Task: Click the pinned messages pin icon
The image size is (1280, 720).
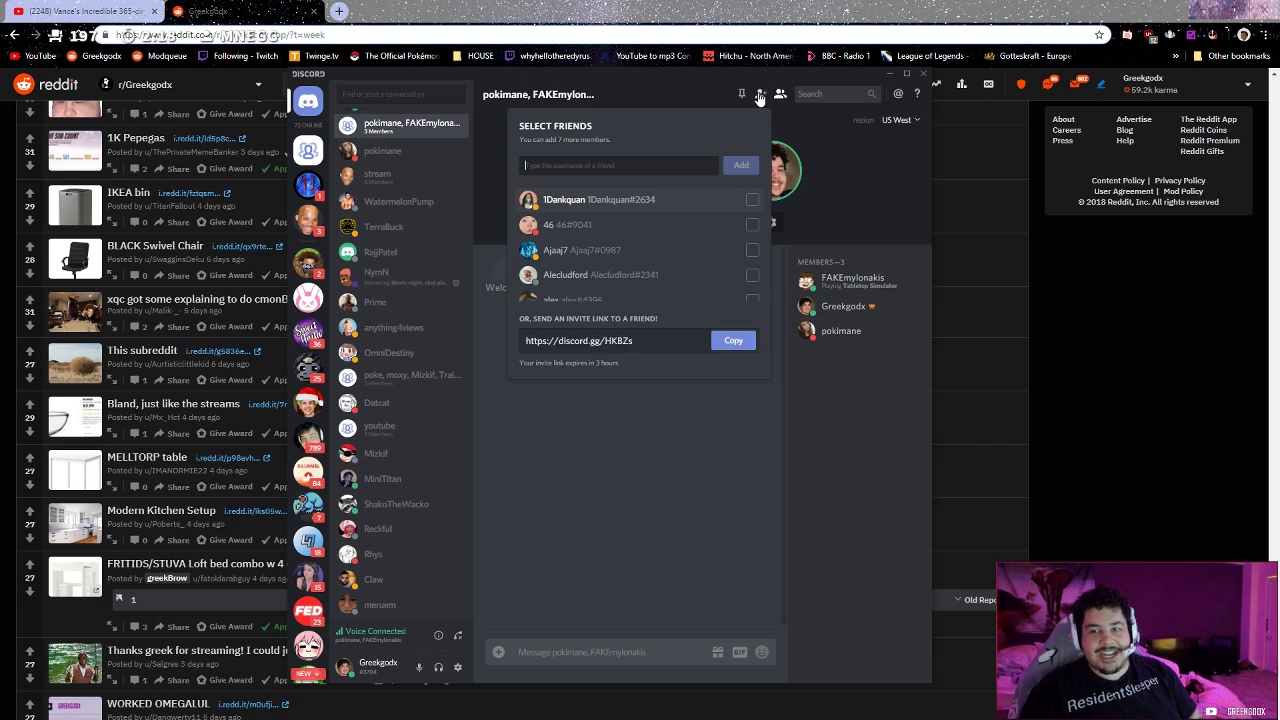Action: point(741,94)
